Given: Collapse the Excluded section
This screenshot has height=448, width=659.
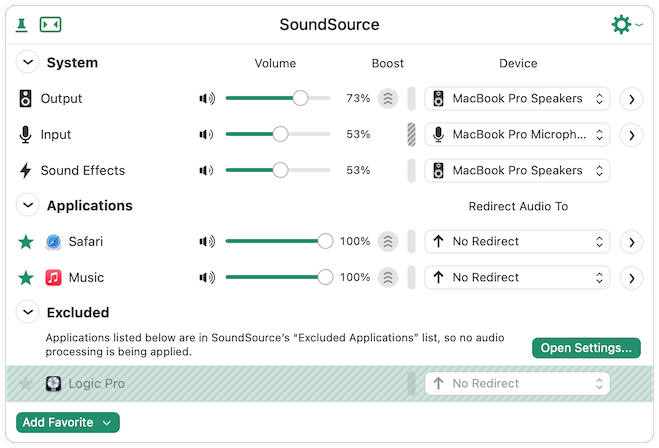Looking at the screenshot, I should click(28, 312).
